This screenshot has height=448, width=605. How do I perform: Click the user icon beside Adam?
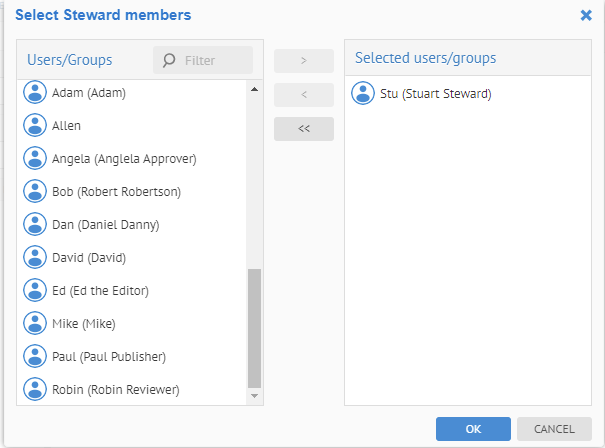(x=36, y=93)
